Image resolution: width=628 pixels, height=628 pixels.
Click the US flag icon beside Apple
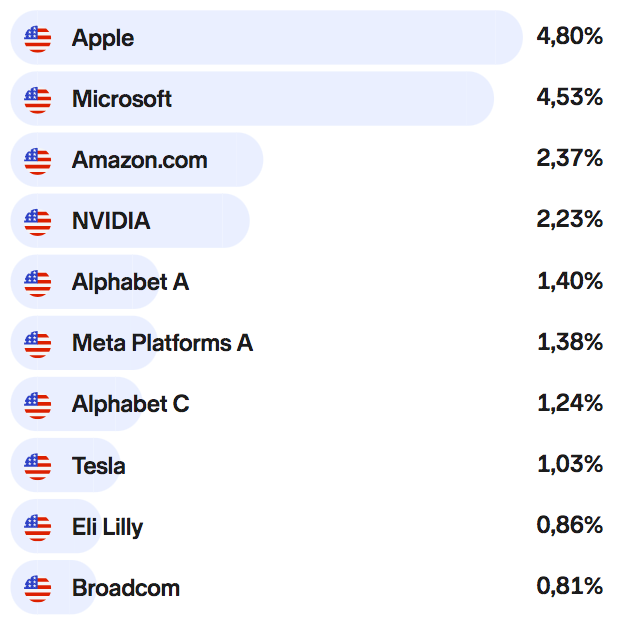coord(37,38)
